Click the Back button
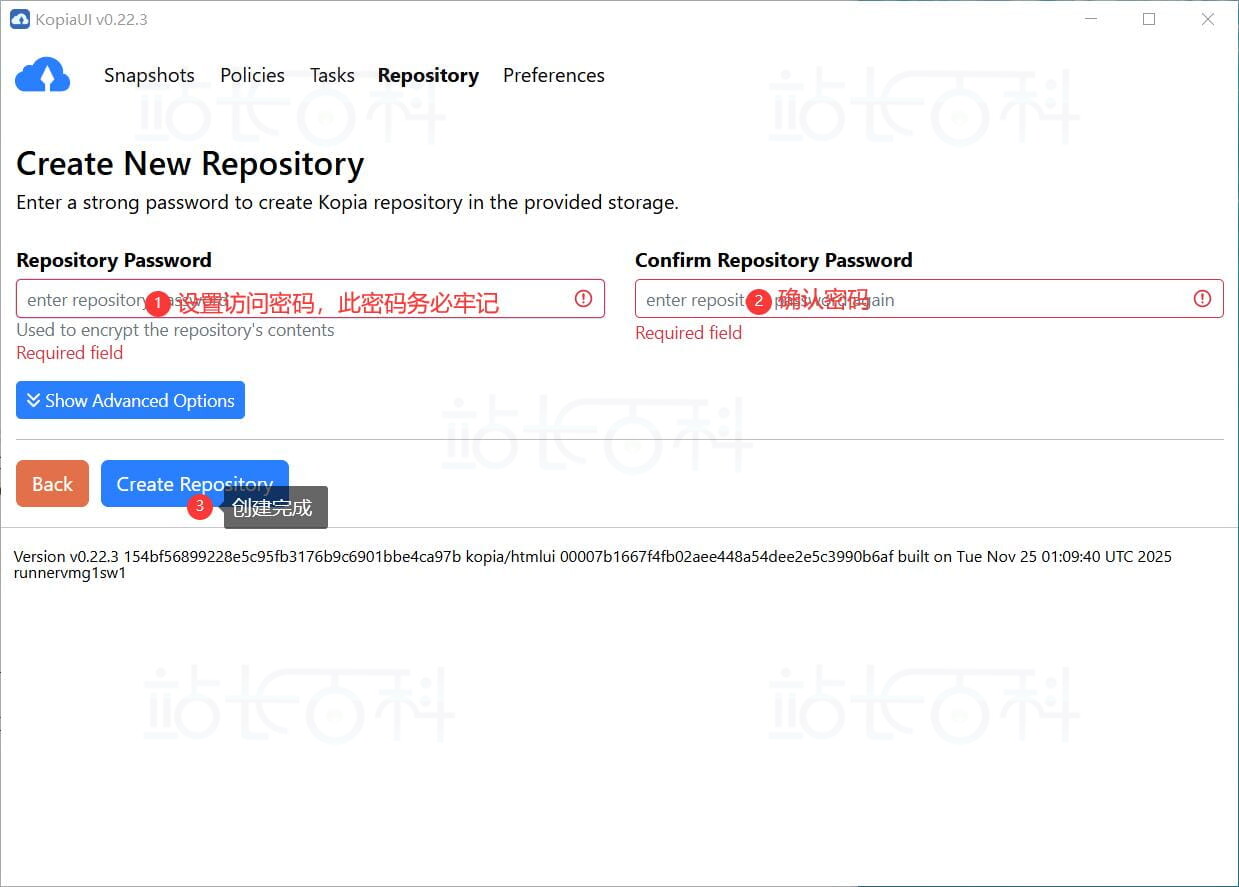This screenshot has height=887, width=1239. coord(52,484)
